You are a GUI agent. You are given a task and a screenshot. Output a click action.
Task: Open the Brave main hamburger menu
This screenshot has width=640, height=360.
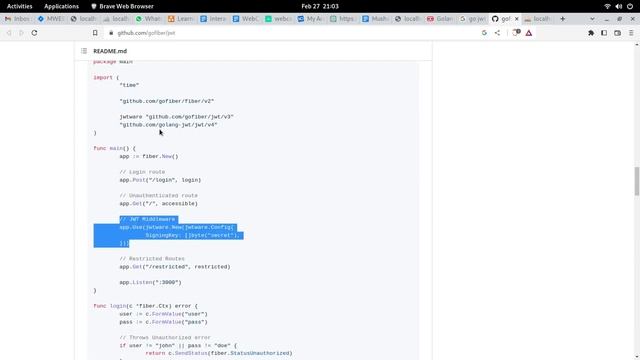[631, 33]
